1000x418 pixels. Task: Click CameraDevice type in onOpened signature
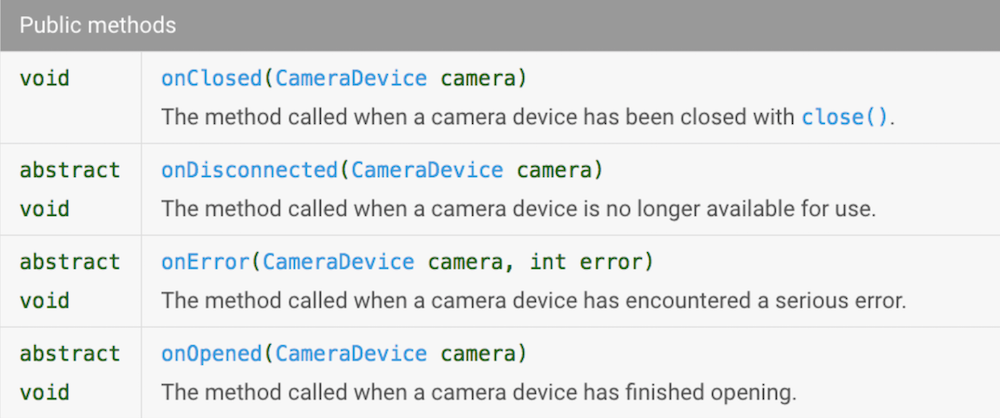click(351, 353)
